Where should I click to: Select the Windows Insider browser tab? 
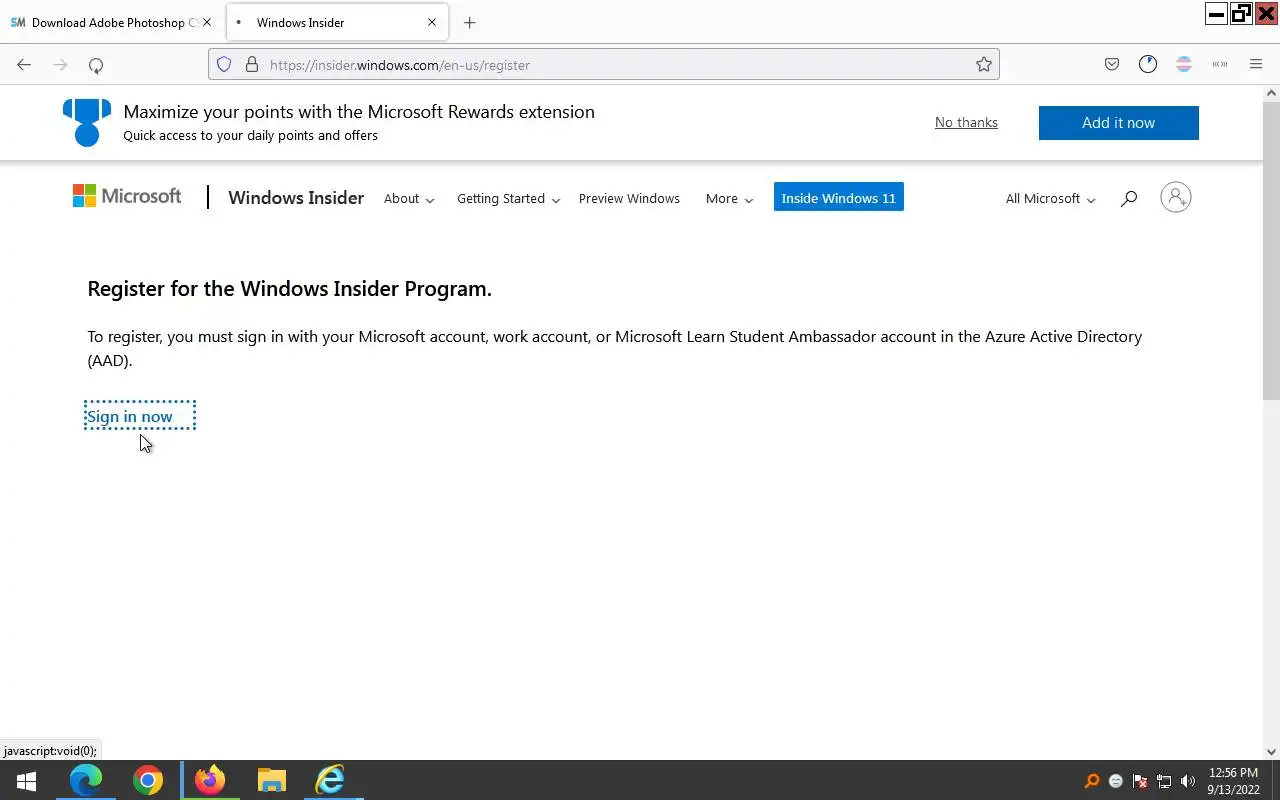[x=337, y=22]
